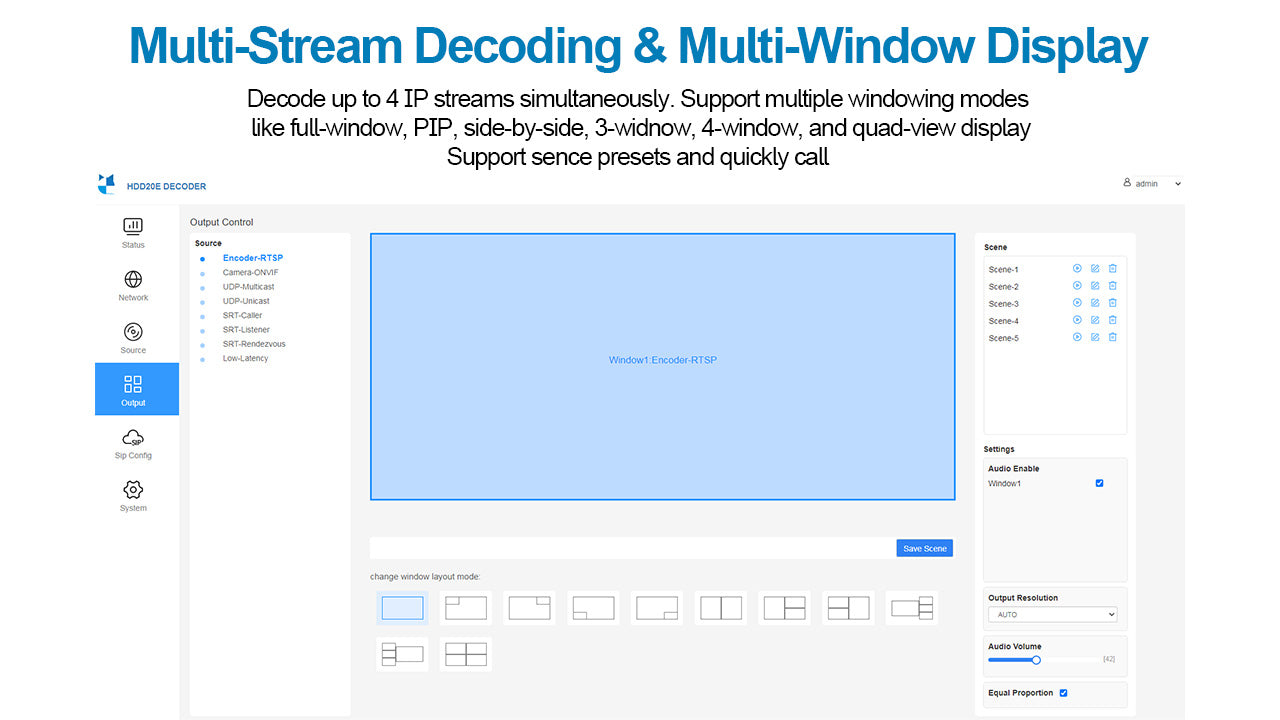Uncheck Window1 audio enable checkbox

click(1099, 484)
